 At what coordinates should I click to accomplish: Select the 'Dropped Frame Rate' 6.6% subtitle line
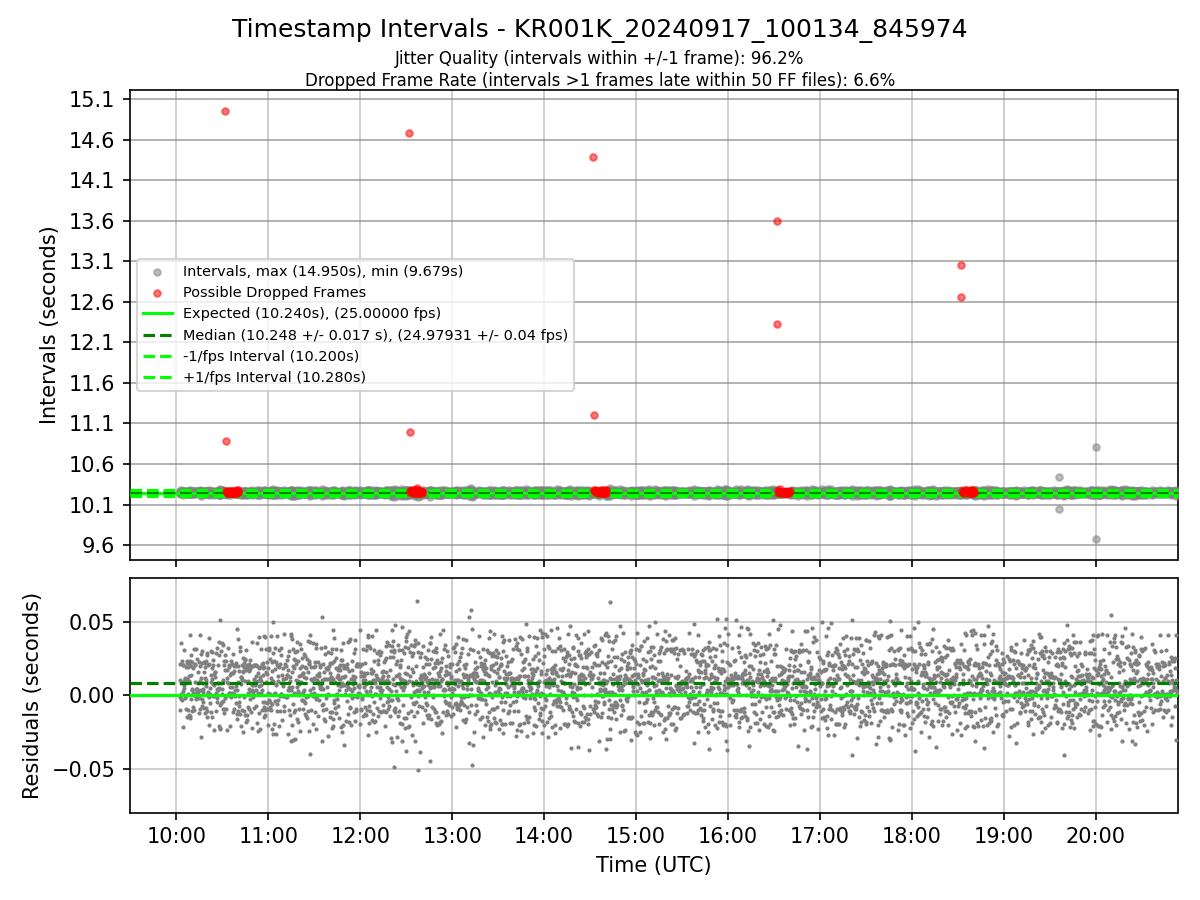point(600,80)
